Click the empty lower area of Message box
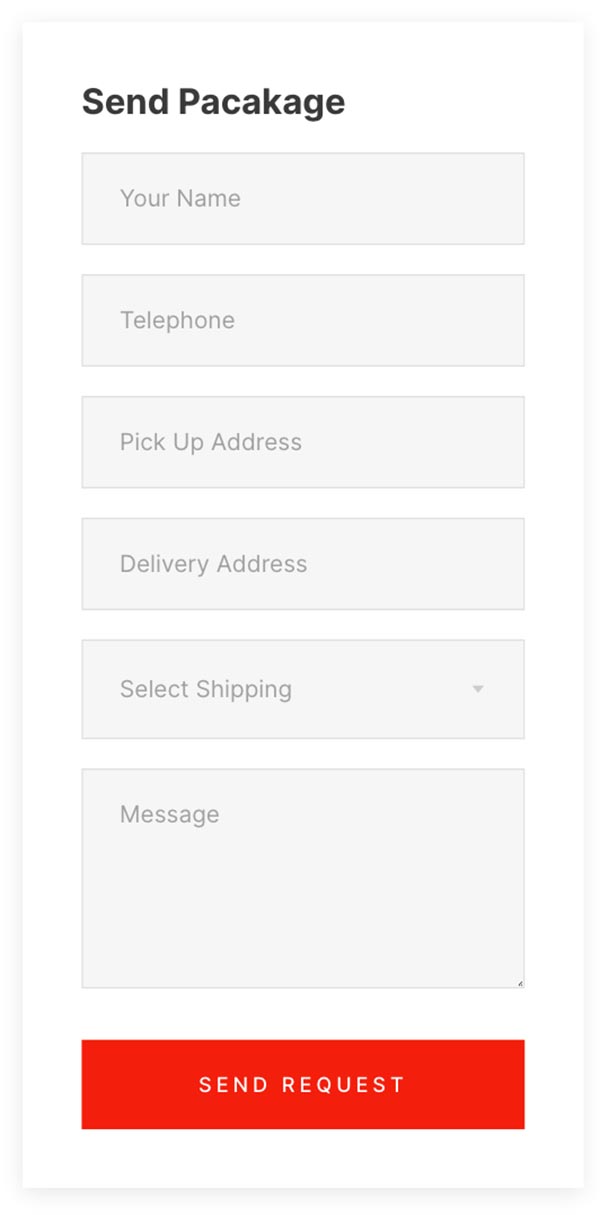 pyautogui.click(x=302, y=940)
